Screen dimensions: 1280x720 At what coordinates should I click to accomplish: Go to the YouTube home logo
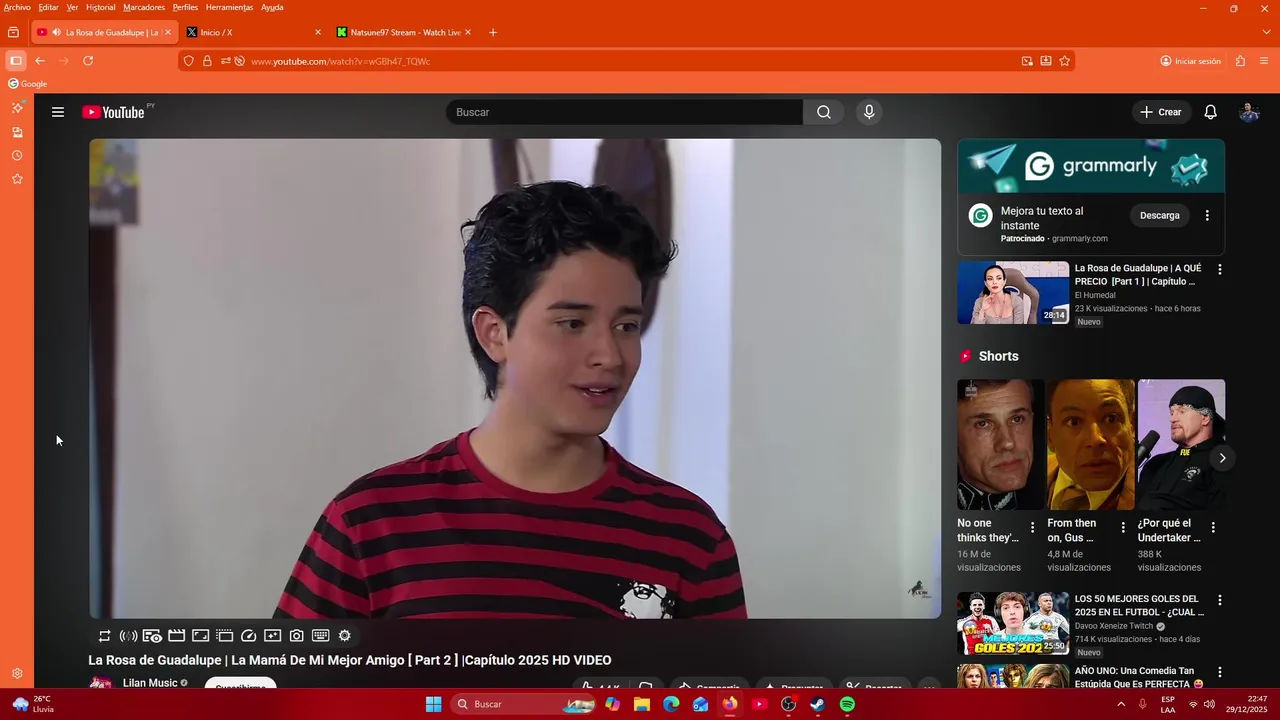(x=113, y=112)
